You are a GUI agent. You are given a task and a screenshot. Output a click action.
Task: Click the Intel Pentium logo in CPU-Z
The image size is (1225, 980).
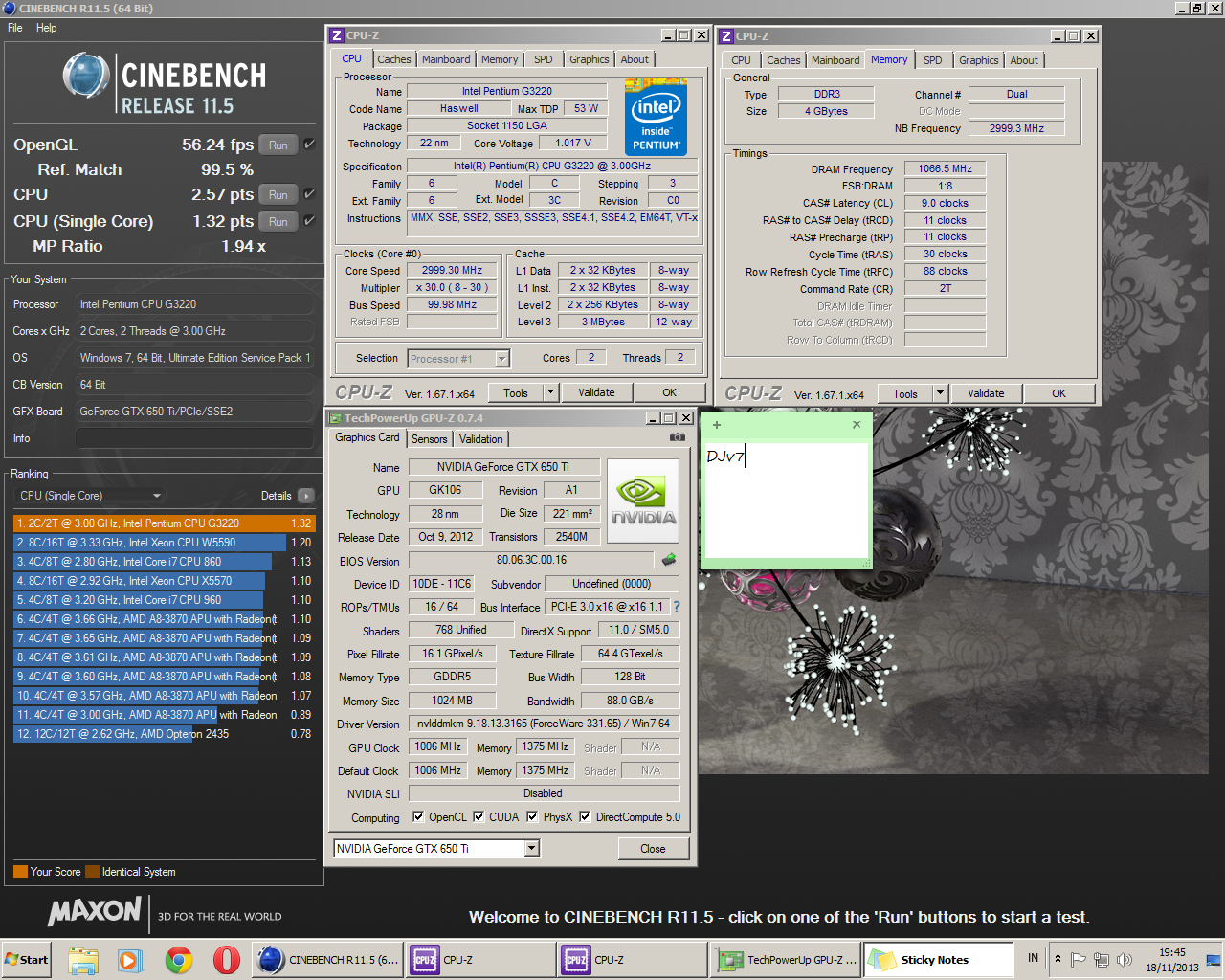coord(656,117)
